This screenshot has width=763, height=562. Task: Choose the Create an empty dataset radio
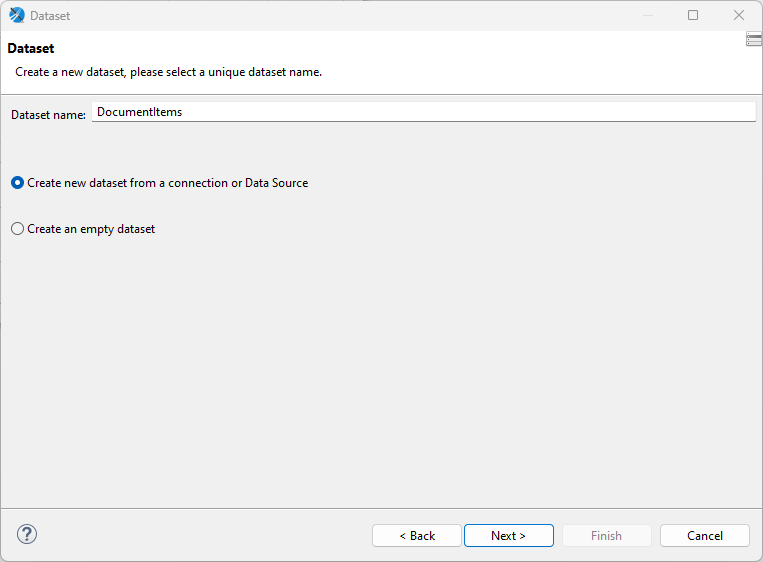[x=17, y=229]
